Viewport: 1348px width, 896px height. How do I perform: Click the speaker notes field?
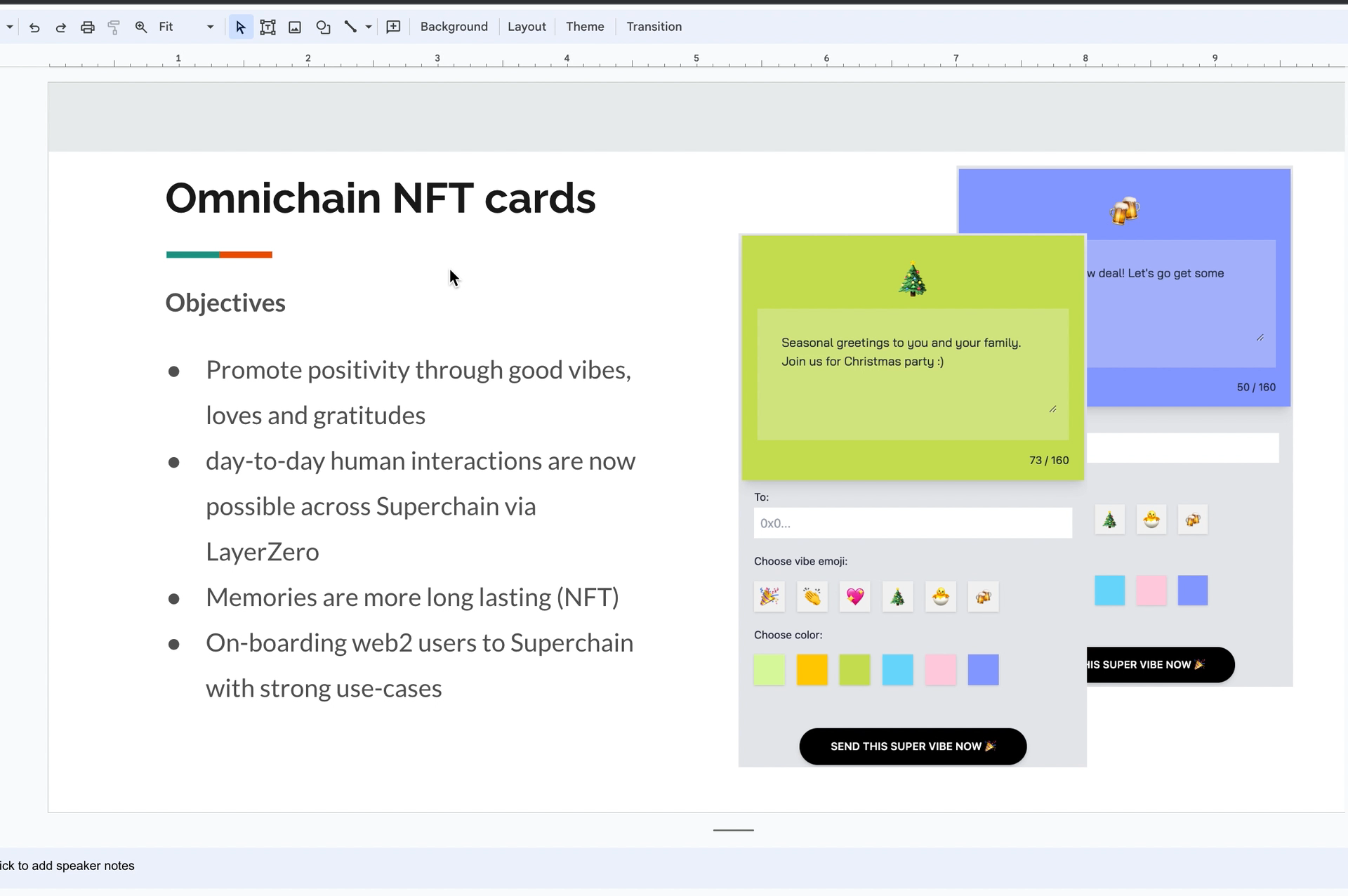(x=674, y=866)
